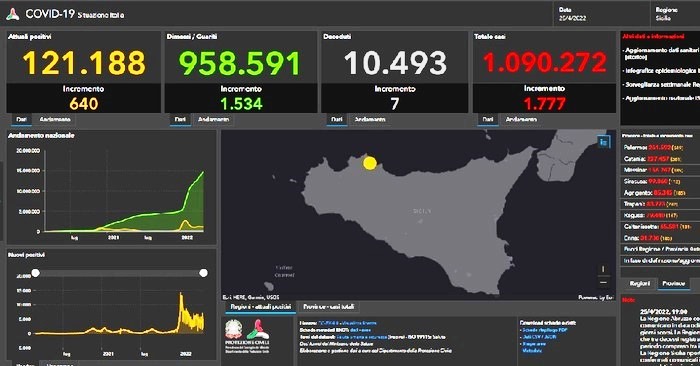Click left handle of Nuovi positivi slider
700x366 pixels.
click(x=35, y=273)
